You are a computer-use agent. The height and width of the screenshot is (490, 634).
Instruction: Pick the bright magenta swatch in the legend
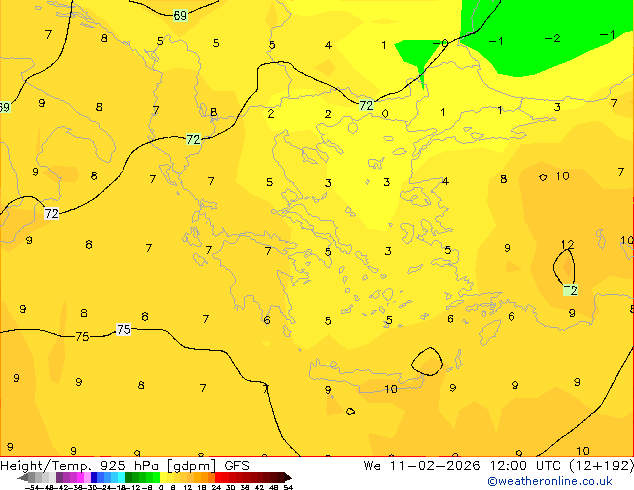pos(80,477)
